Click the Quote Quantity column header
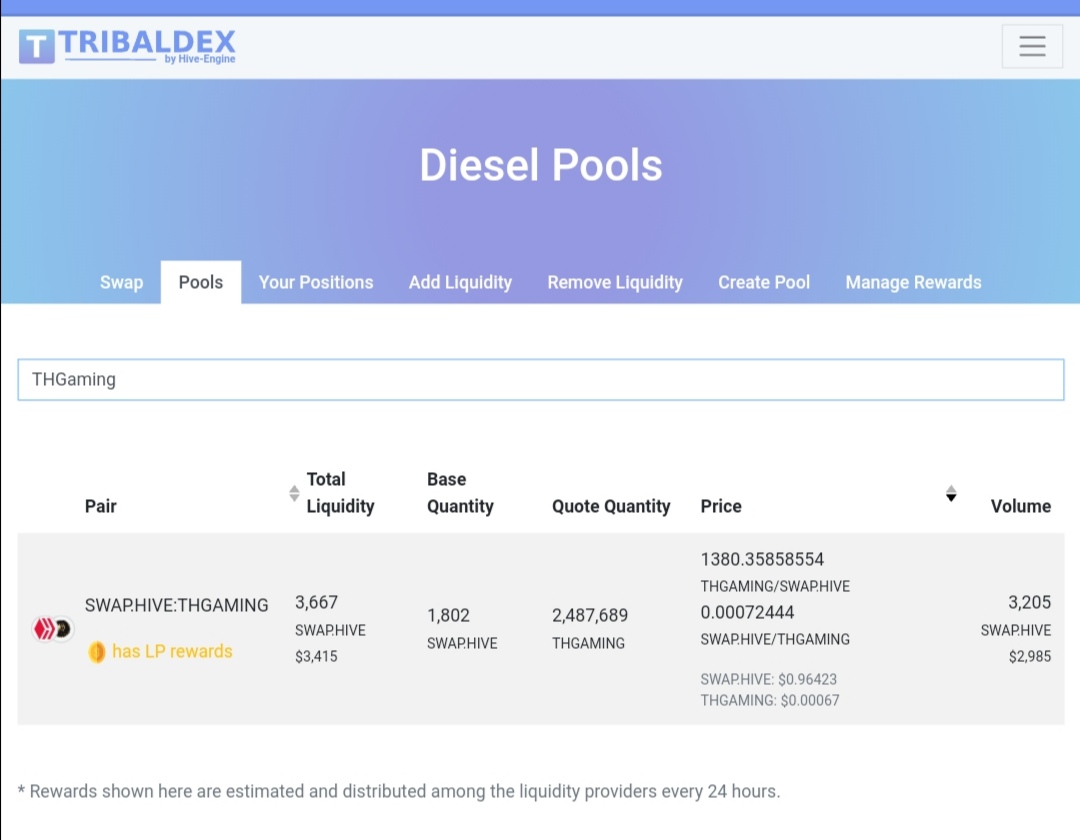Screen dimensions: 1080x840 click(x=611, y=506)
